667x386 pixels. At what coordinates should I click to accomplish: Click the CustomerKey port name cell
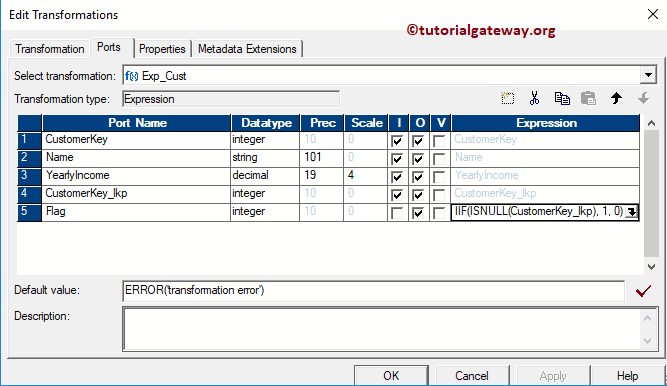tap(136, 140)
